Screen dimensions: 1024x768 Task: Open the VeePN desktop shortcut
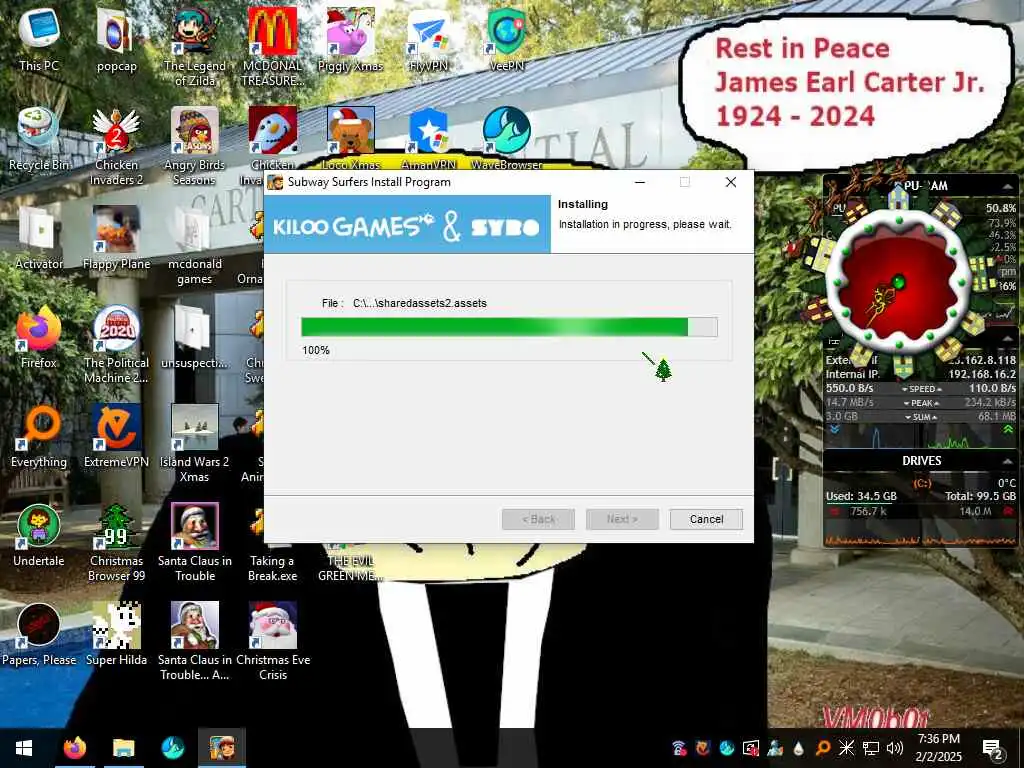pos(506,39)
